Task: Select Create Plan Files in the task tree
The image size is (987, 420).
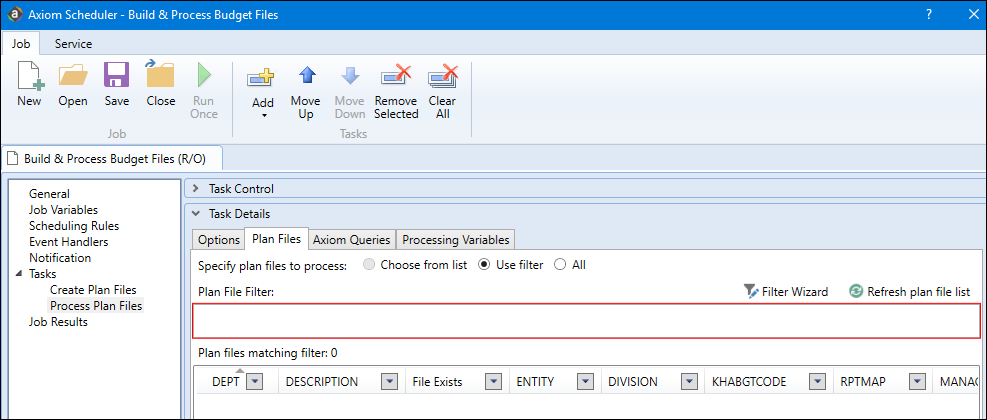Action: coord(93,290)
